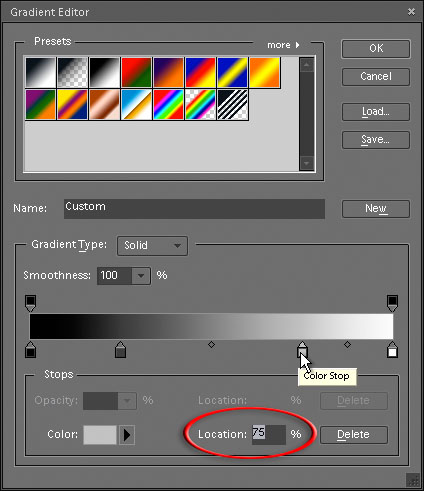The image size is (424, 491).
Task: Select the right opacity stop above gradient
Action: [x=392, y=303]
